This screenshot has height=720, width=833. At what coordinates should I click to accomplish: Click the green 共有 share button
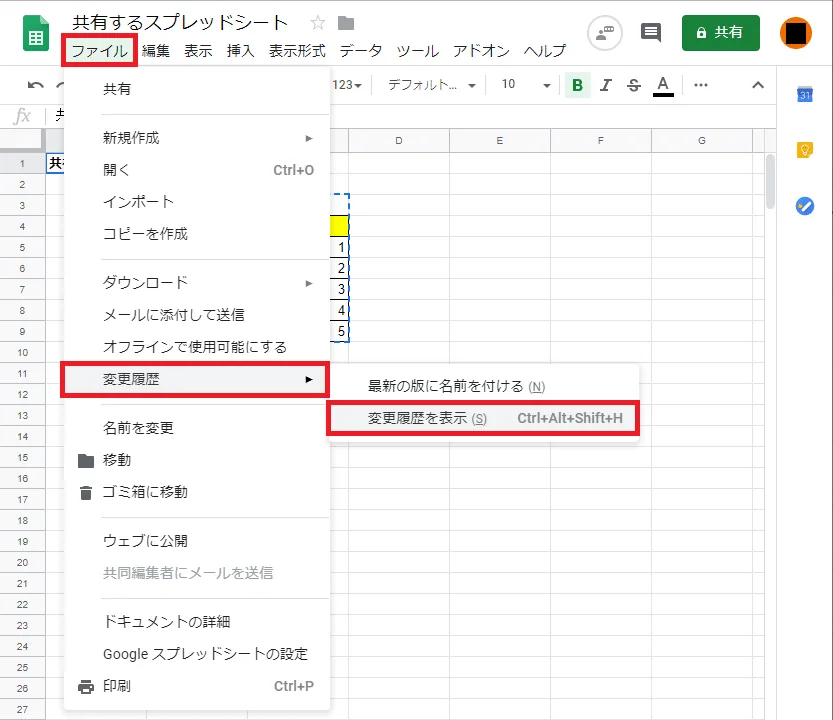tap(720, 33)
